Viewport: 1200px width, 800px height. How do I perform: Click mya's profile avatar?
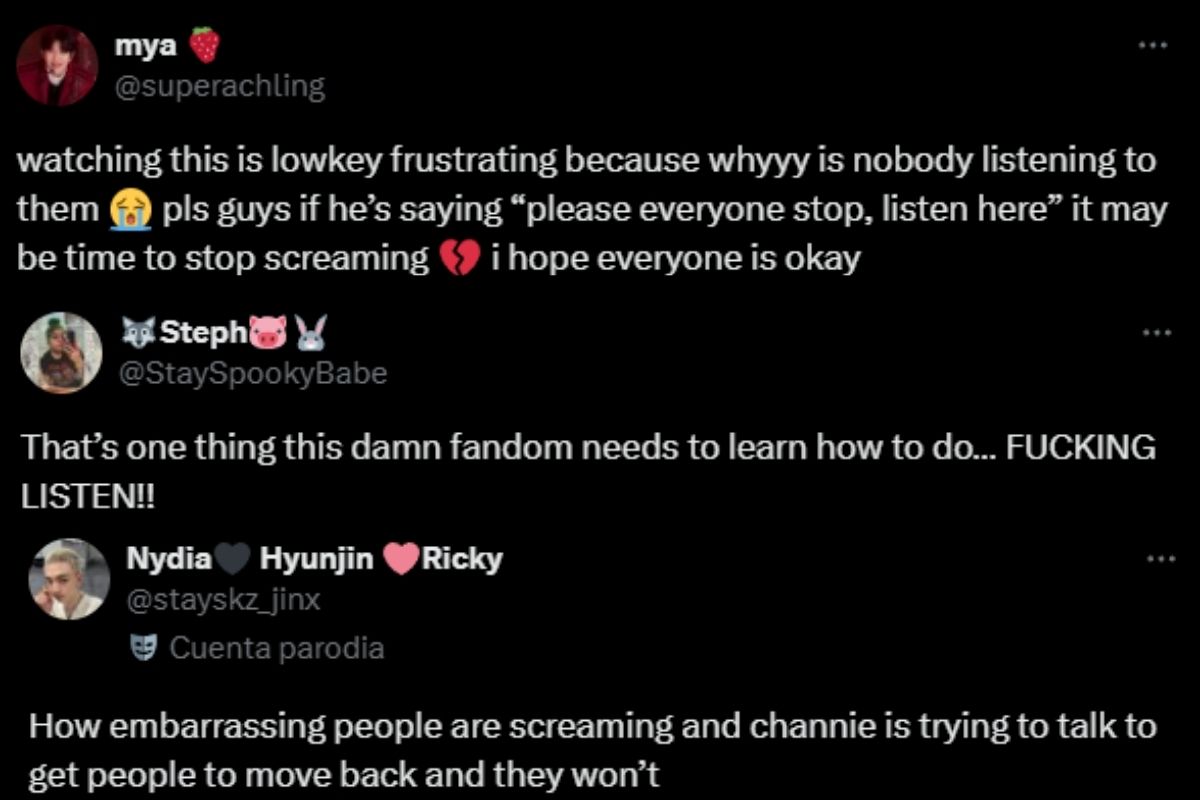(57, 65)
